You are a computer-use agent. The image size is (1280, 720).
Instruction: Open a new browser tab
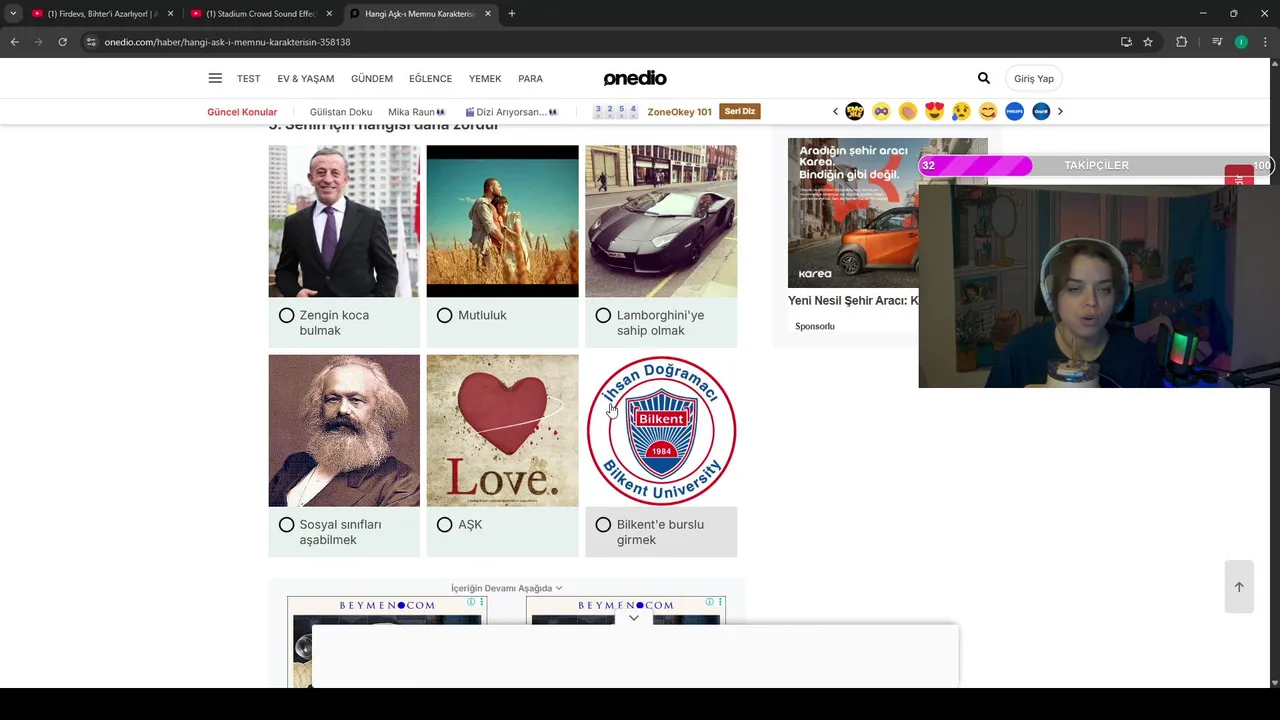coord(512,14)
